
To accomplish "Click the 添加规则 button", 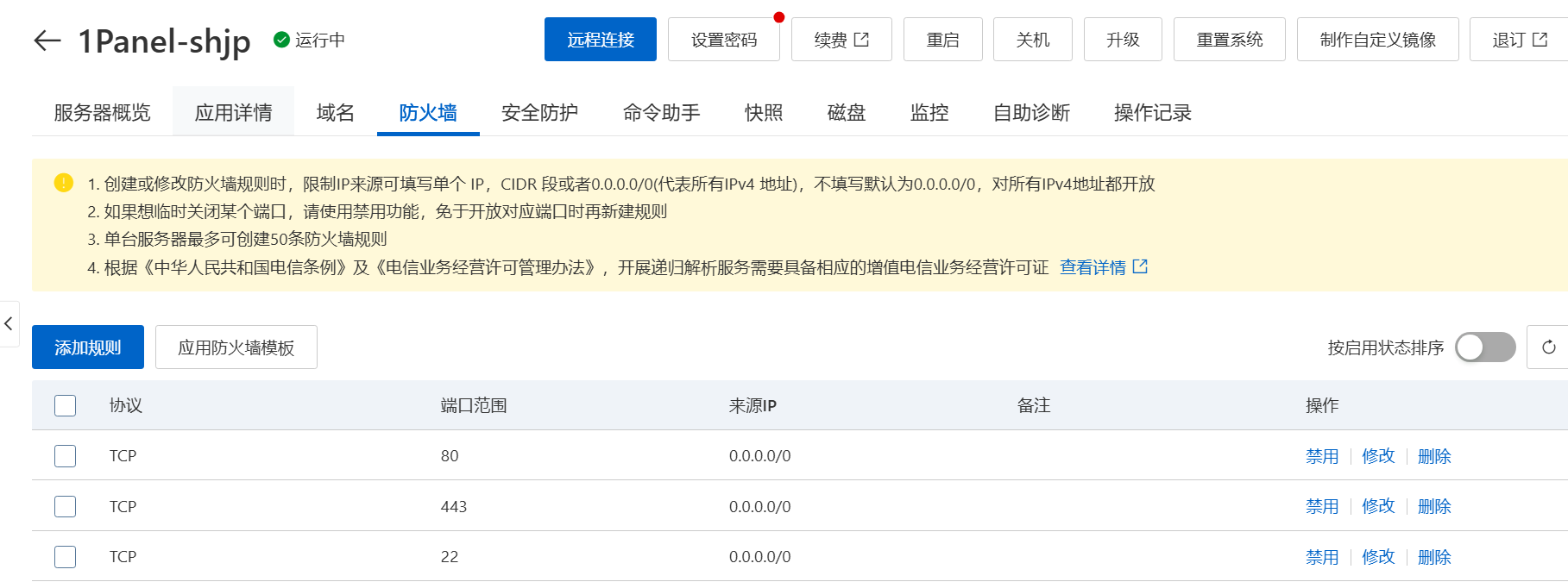I will [88, 347].
